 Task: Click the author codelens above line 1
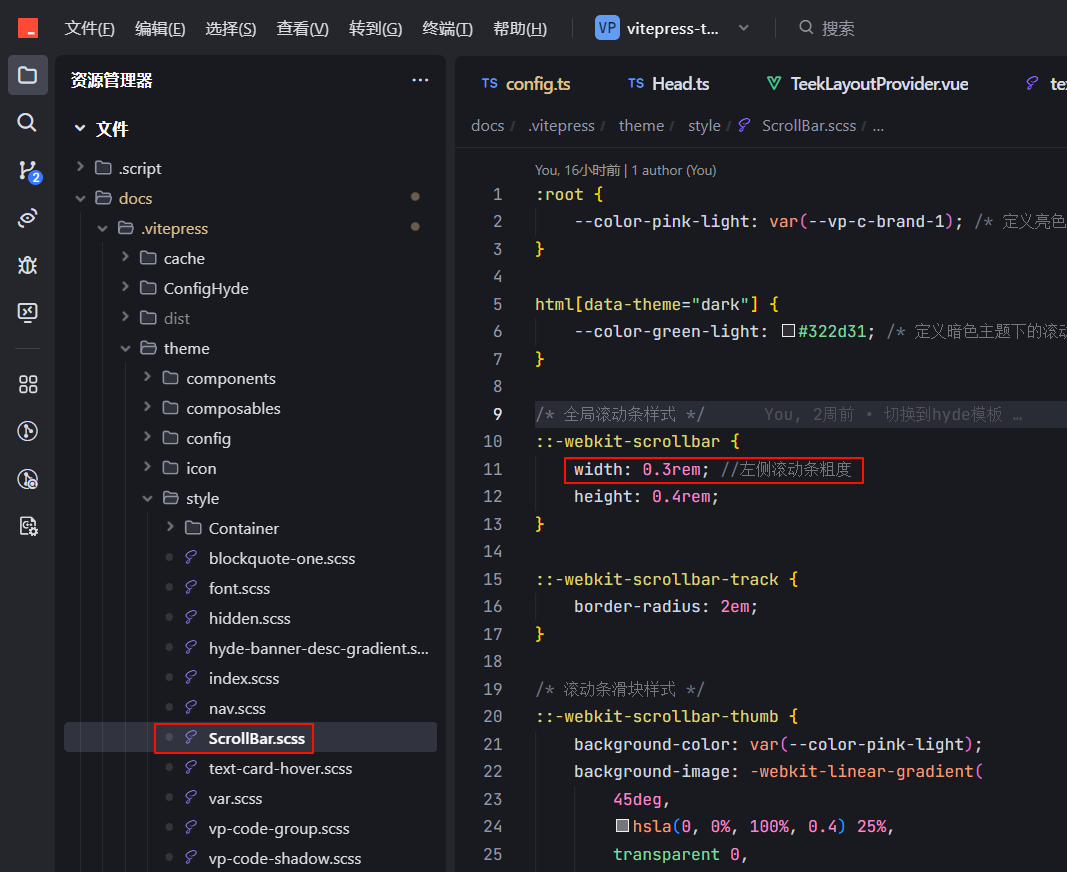[x=625, y=170]
